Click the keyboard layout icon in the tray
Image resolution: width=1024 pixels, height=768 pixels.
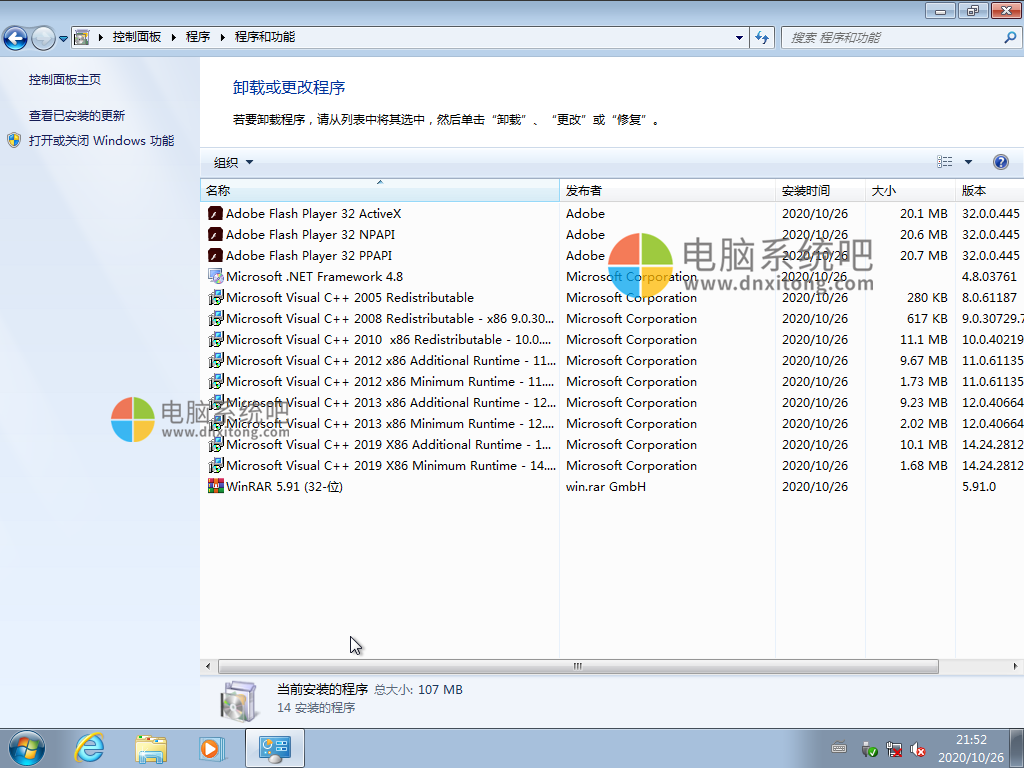click(x=838, y=748)
